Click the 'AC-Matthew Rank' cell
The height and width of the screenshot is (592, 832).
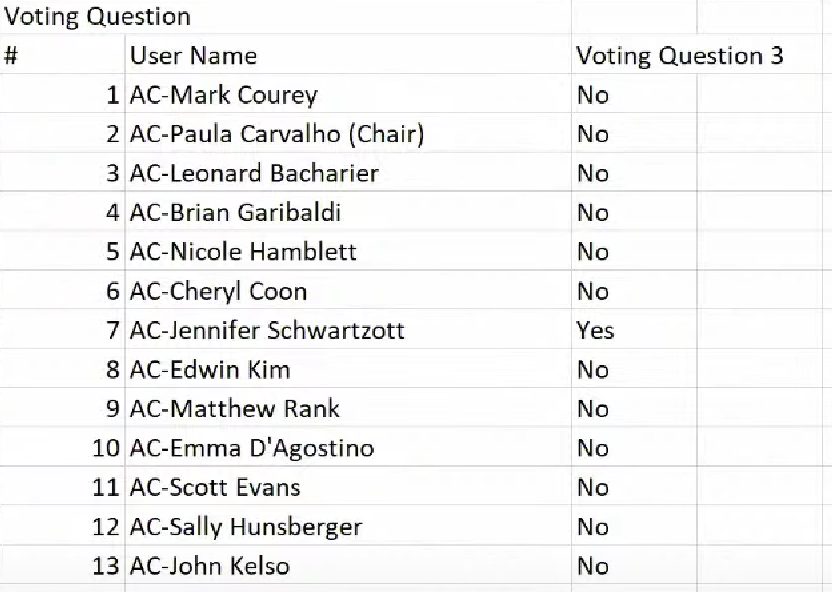[235, 409]
